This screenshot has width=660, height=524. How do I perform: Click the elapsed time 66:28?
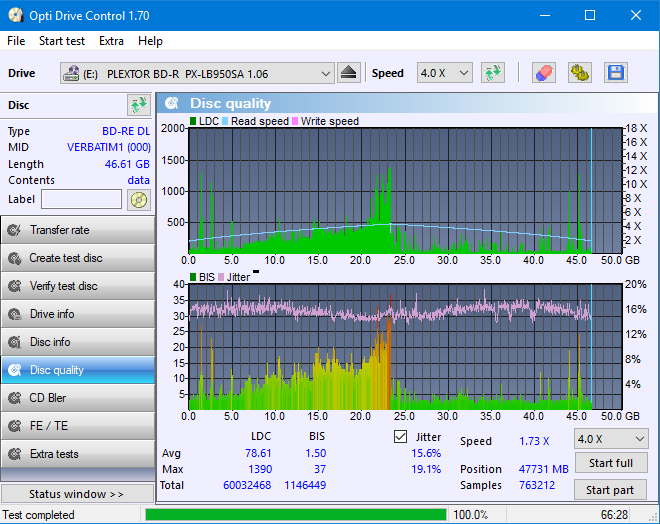tap(614, 515)
